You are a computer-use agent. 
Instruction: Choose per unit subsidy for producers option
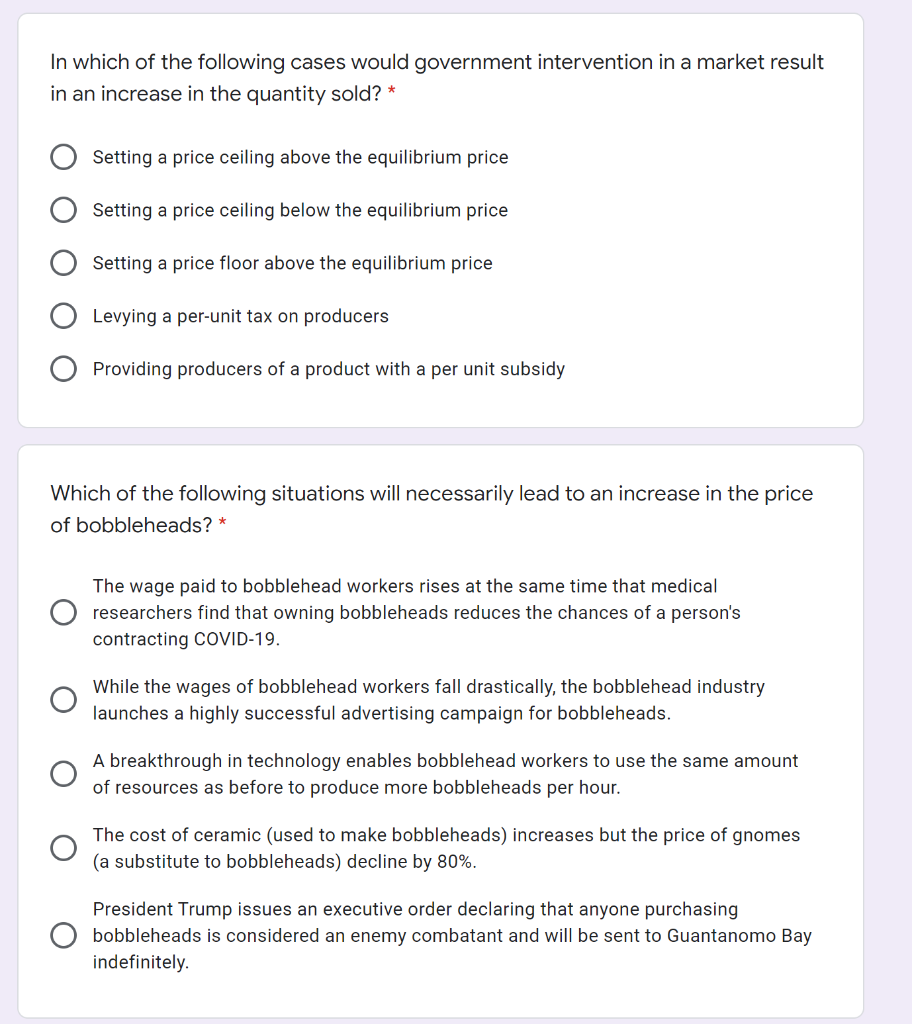(63, 369)
